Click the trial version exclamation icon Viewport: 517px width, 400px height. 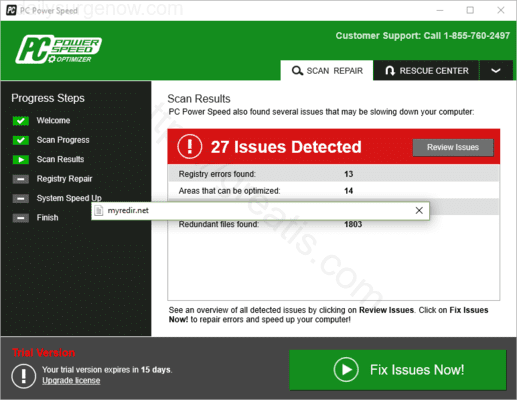(24, 376)
